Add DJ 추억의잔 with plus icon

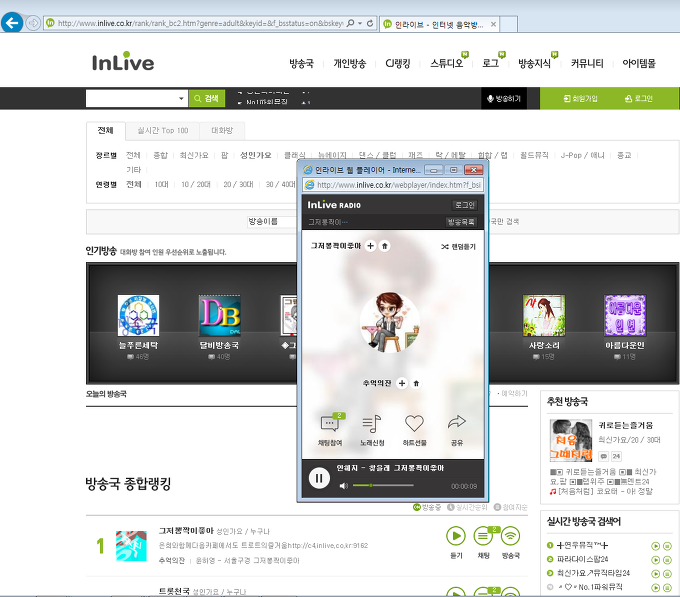click(402, 383)
